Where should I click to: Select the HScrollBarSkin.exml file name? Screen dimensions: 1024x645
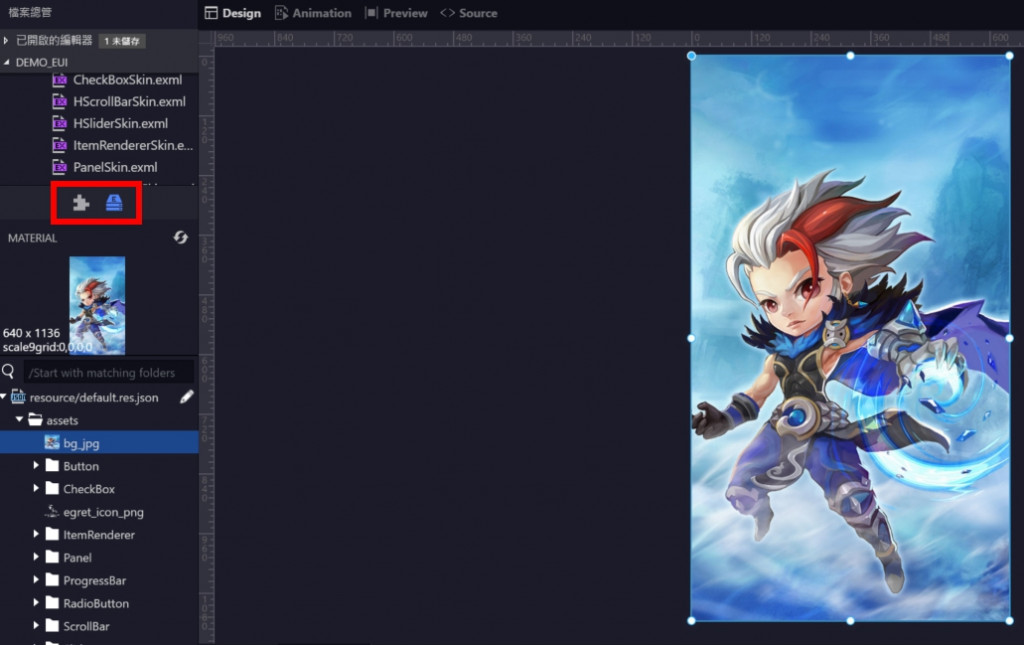coord(129,101)
